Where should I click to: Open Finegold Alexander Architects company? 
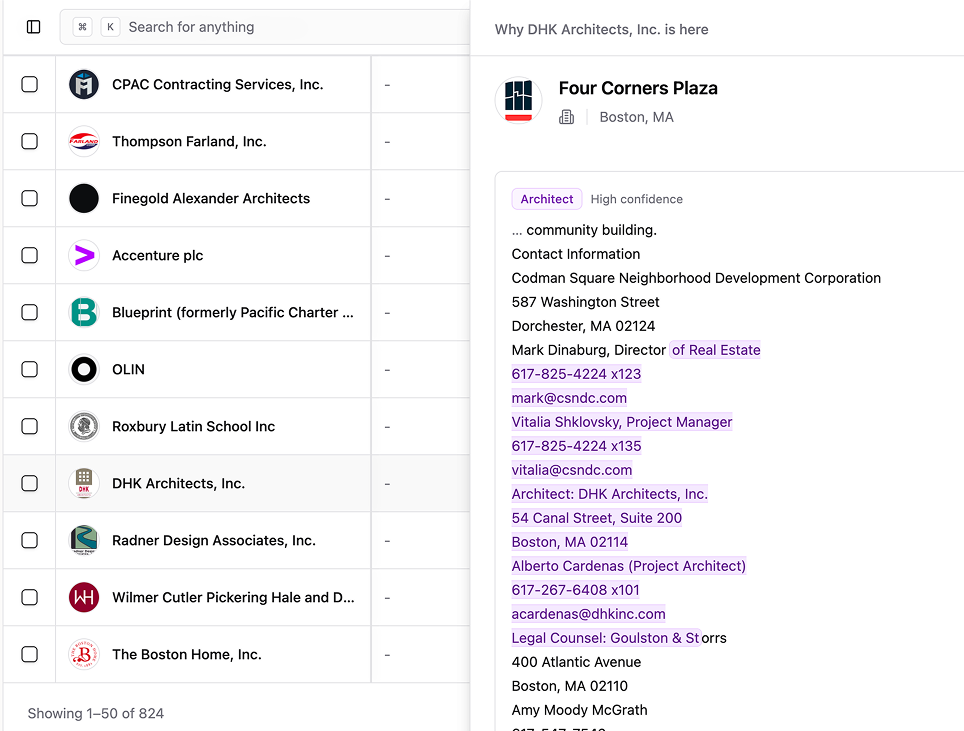pos(211,199)
